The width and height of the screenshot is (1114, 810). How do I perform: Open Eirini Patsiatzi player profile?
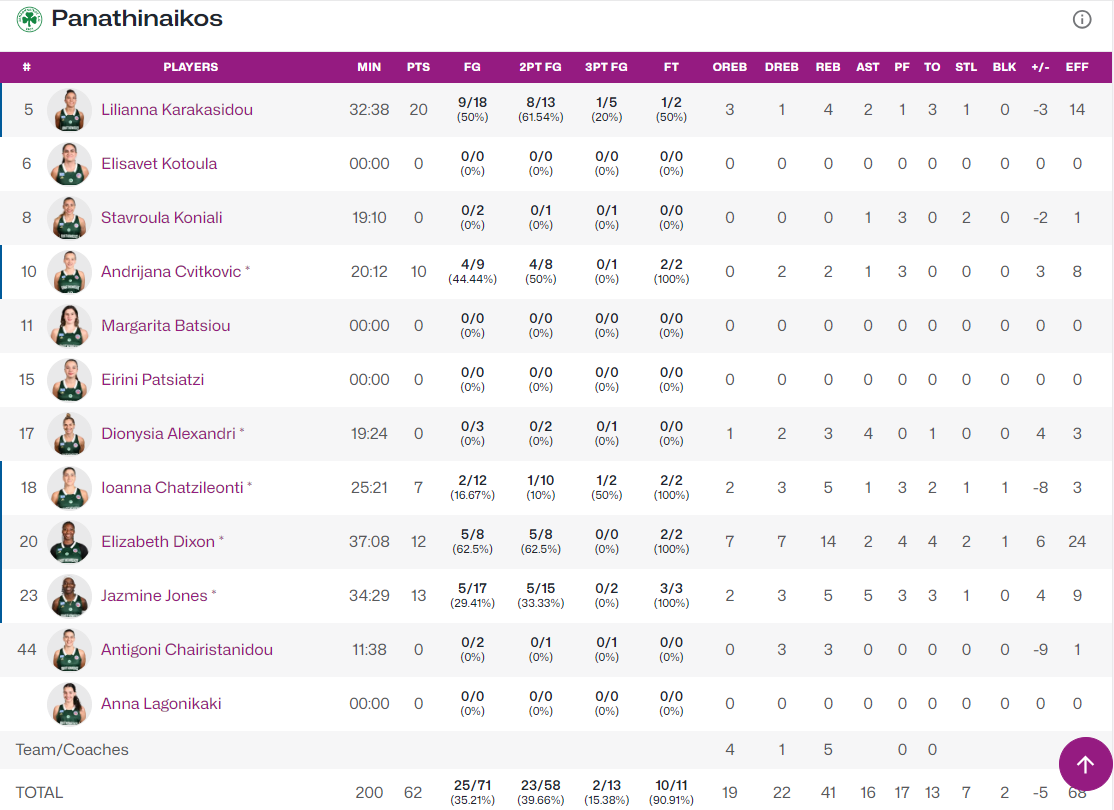pyautogui.click(x=153, y=379)
